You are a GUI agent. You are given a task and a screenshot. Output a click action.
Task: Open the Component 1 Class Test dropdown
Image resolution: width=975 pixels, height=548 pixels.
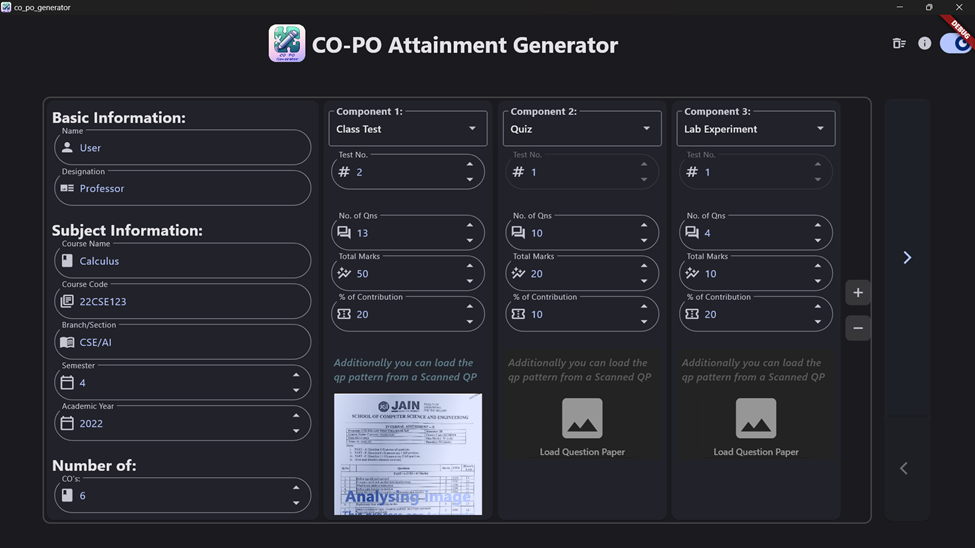pos(408,129)
